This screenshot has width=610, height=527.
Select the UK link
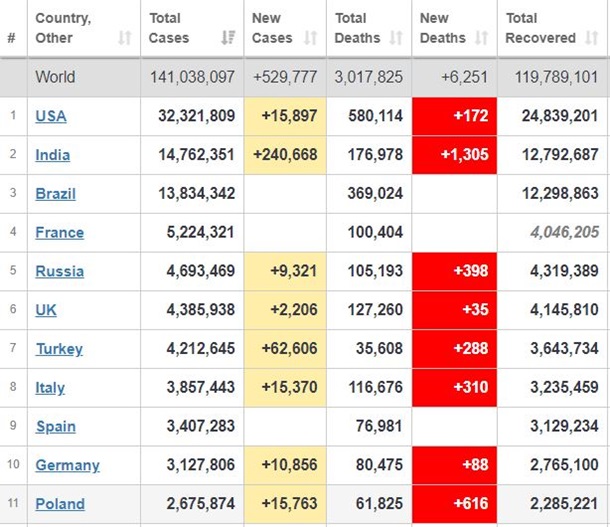click(x=46, y=310)
